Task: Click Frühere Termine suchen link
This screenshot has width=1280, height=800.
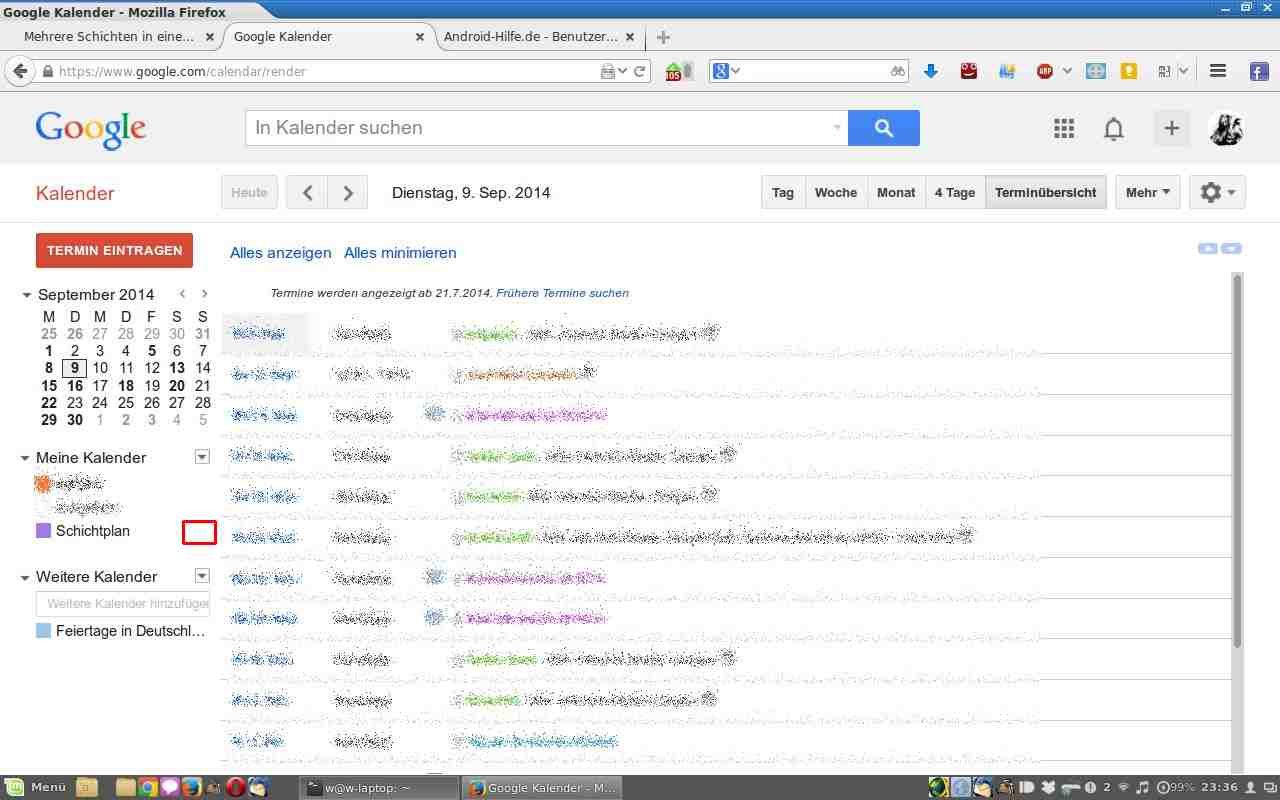Action: [x=562, y=293]
